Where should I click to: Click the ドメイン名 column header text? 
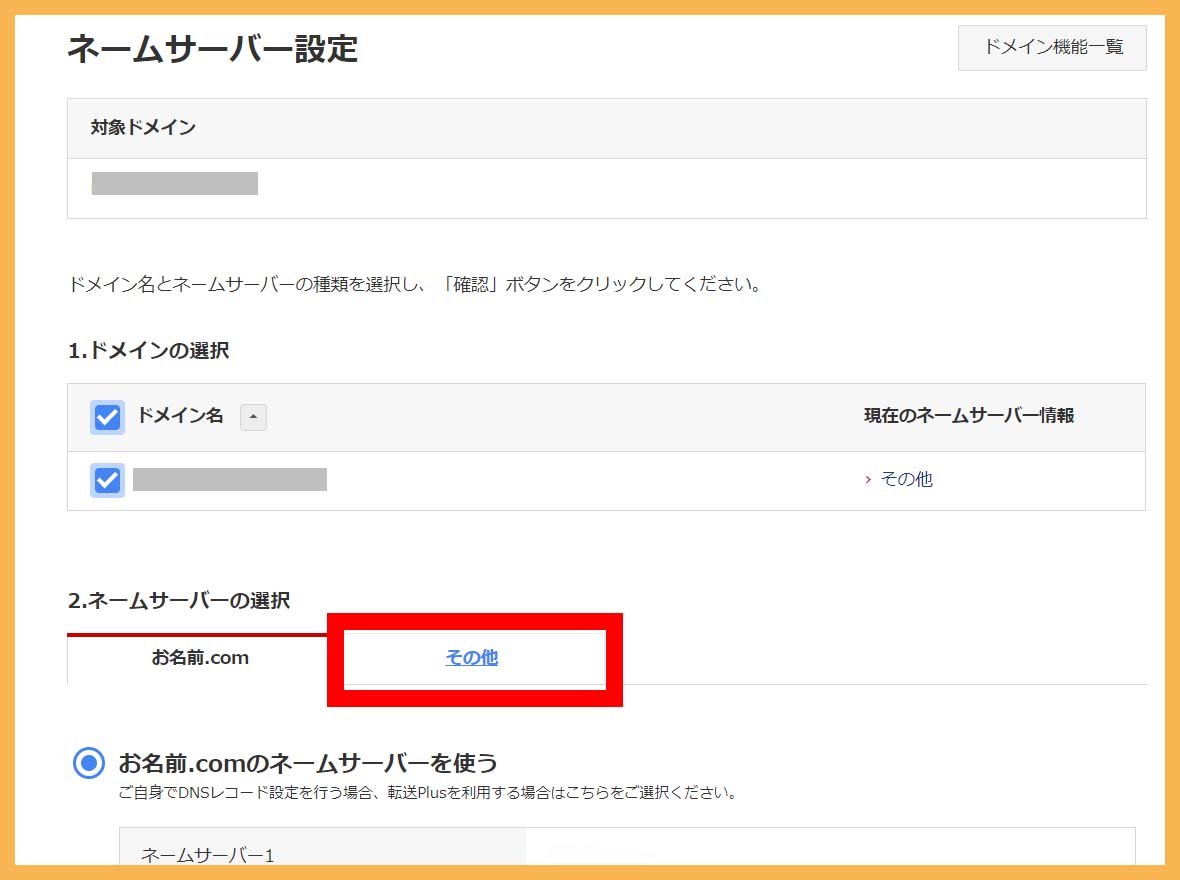pos(180,416)
